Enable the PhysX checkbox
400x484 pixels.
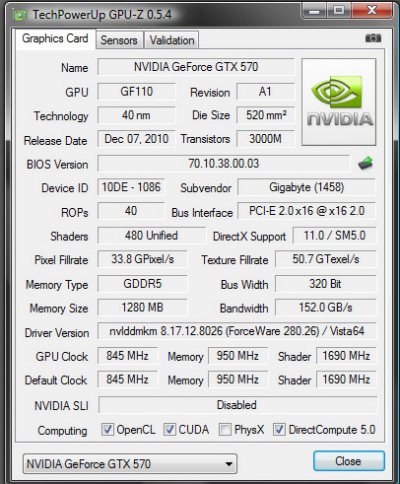(x=225, y=430)
